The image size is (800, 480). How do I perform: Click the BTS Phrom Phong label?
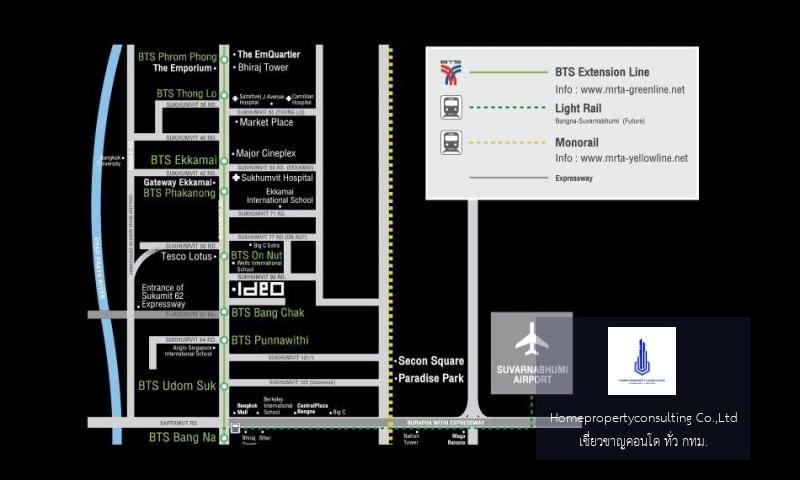pos(177,57)
